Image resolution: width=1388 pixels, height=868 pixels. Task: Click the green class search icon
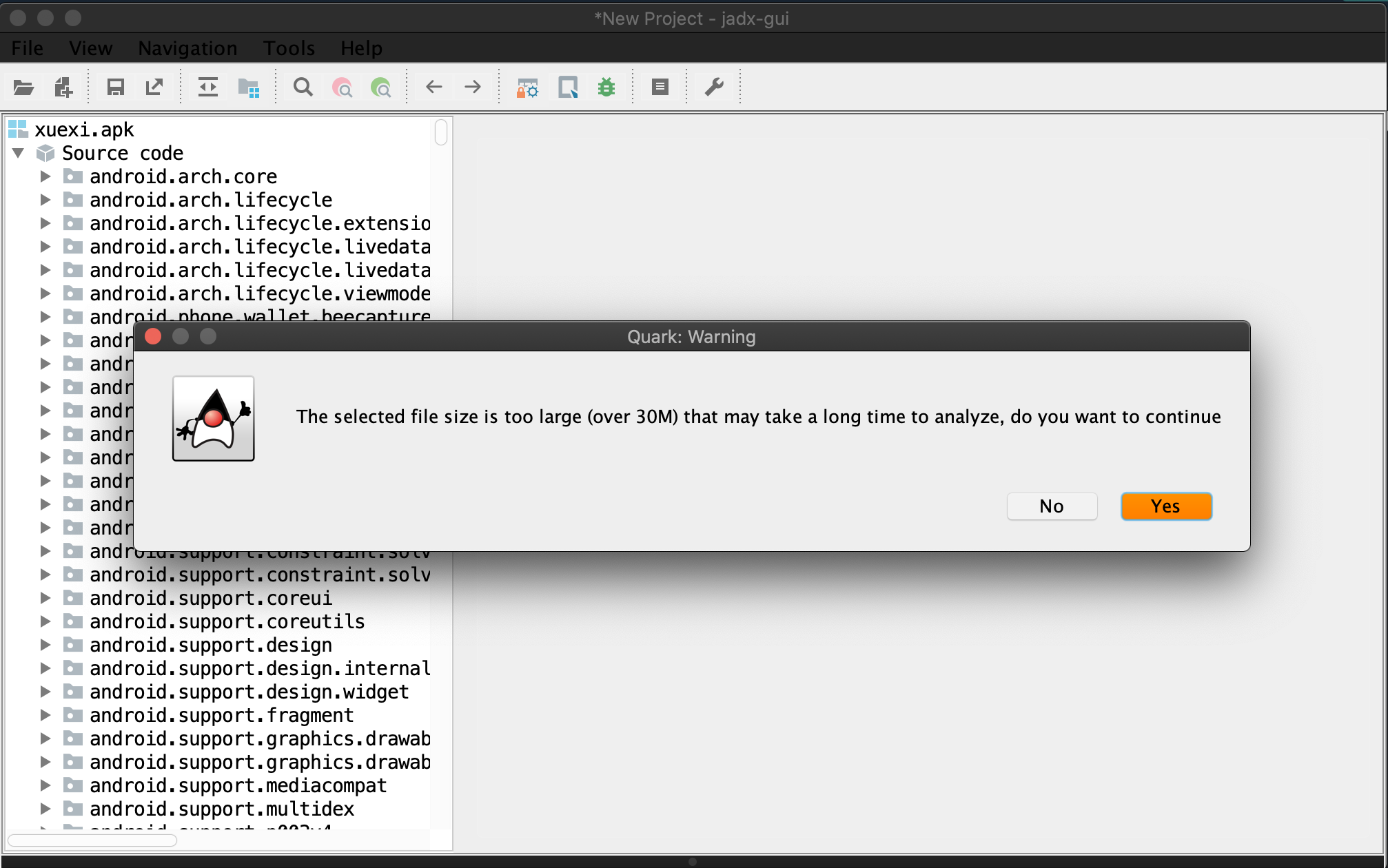380,87
